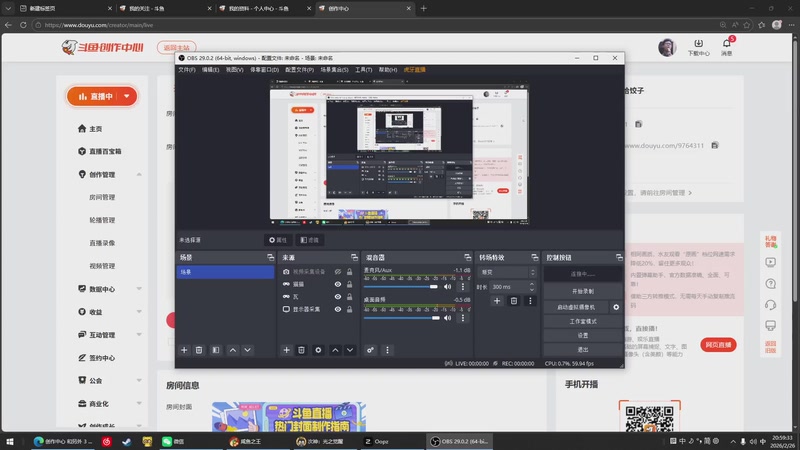Viewport: 800px width, 450px height.
Task: Open OBS 帮助(H) menu
Action: tap(388, 69)
